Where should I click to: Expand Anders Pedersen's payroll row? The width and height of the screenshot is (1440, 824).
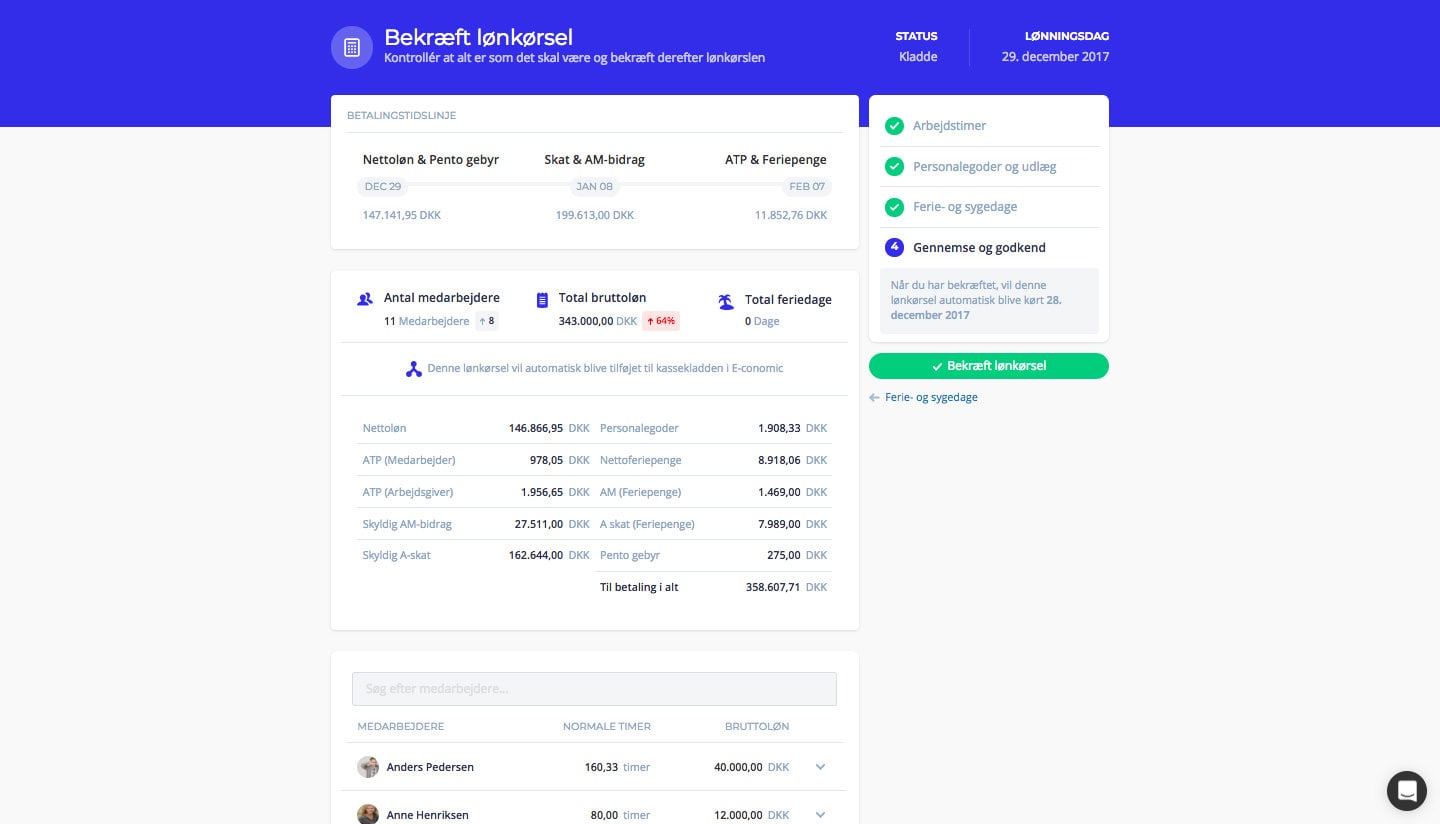(820, 767)
